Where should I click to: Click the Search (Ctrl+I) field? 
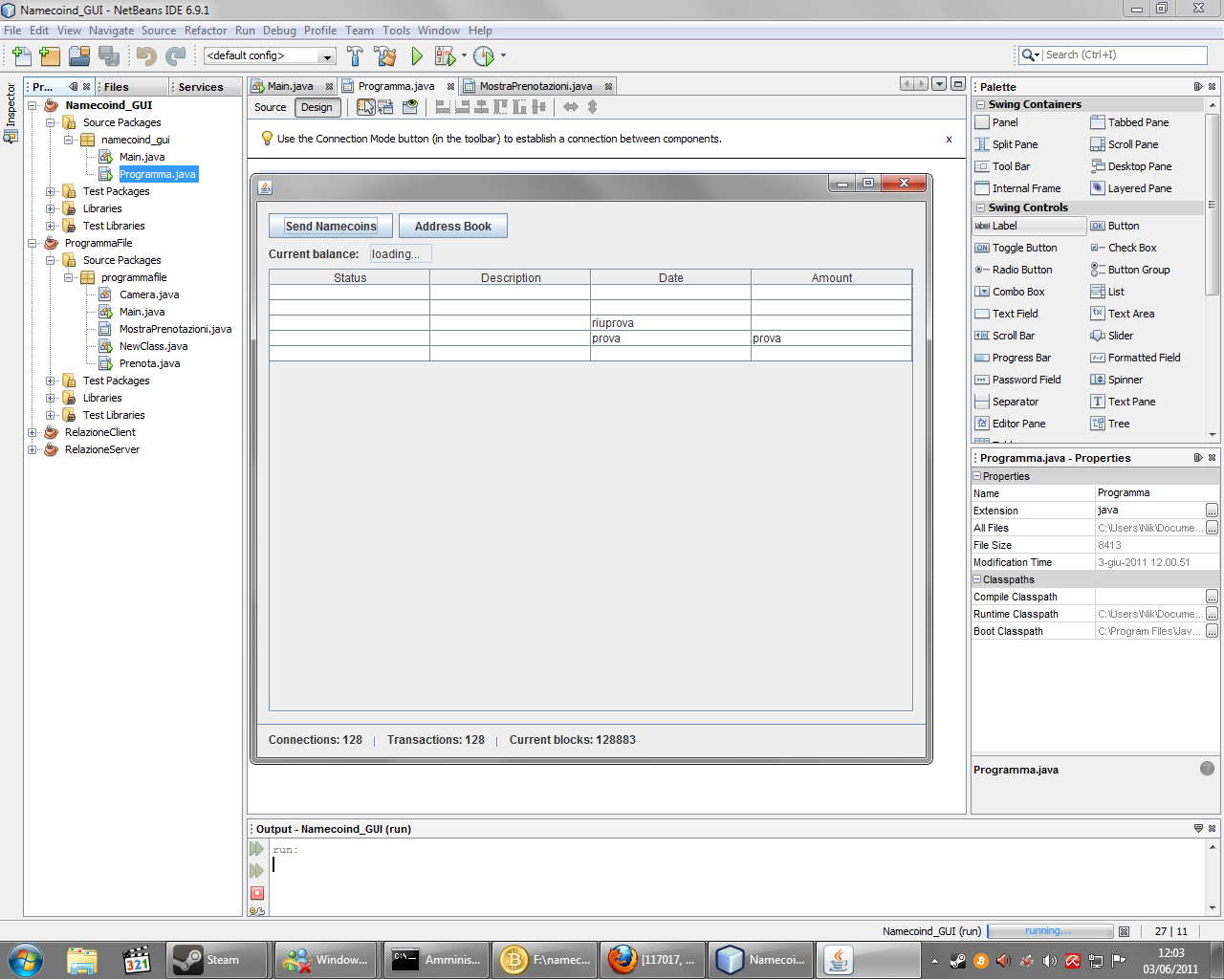point(1125,54)
